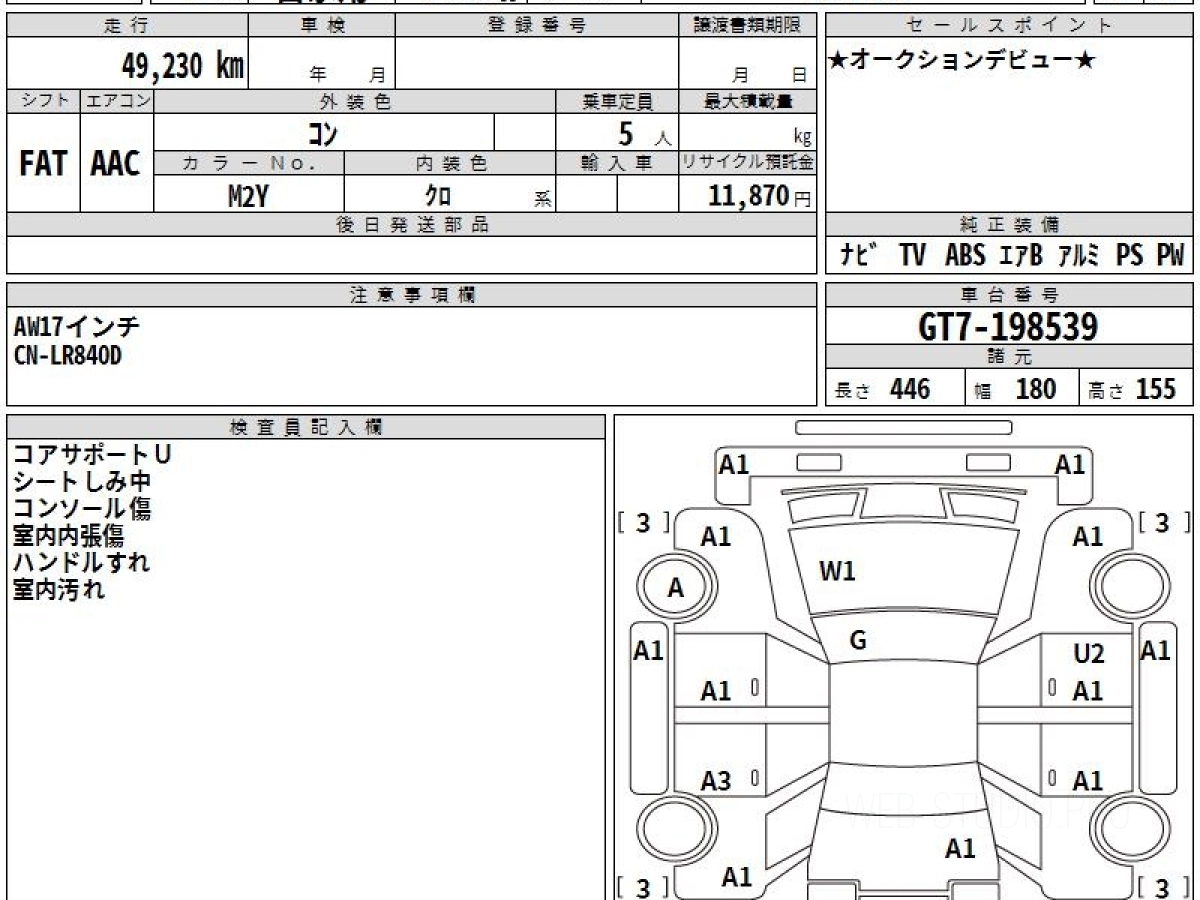Screen dimensions: 1200x900
Task: Click the リサイクル預託金 header
Action: pyautogui.click(x=746, y=163)
